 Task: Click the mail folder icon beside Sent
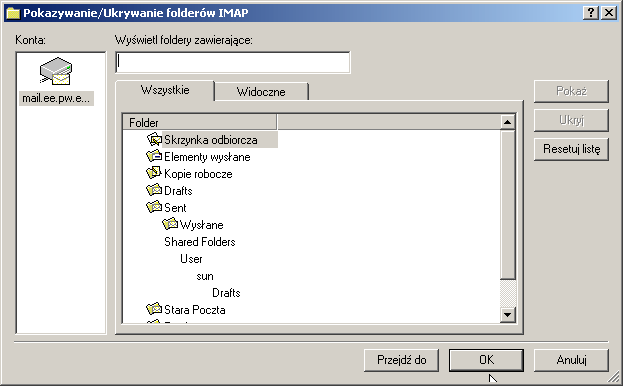(x=154, y=207)
